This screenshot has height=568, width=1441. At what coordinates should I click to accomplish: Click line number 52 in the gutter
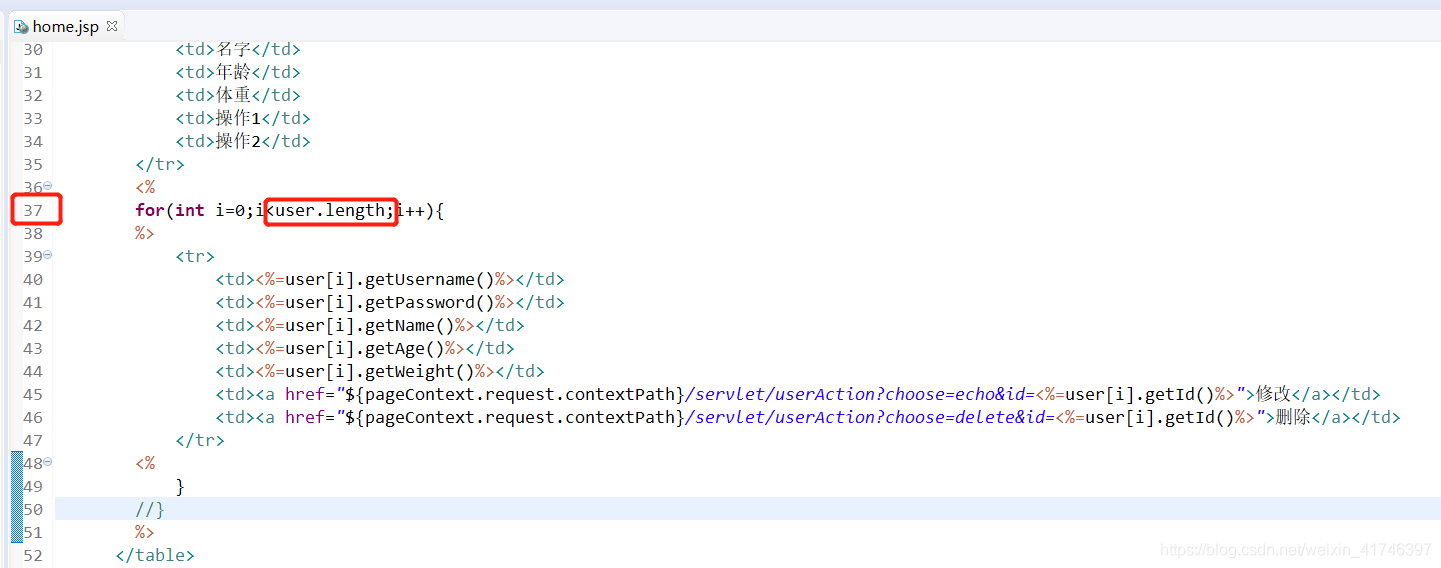pos(33,555)
